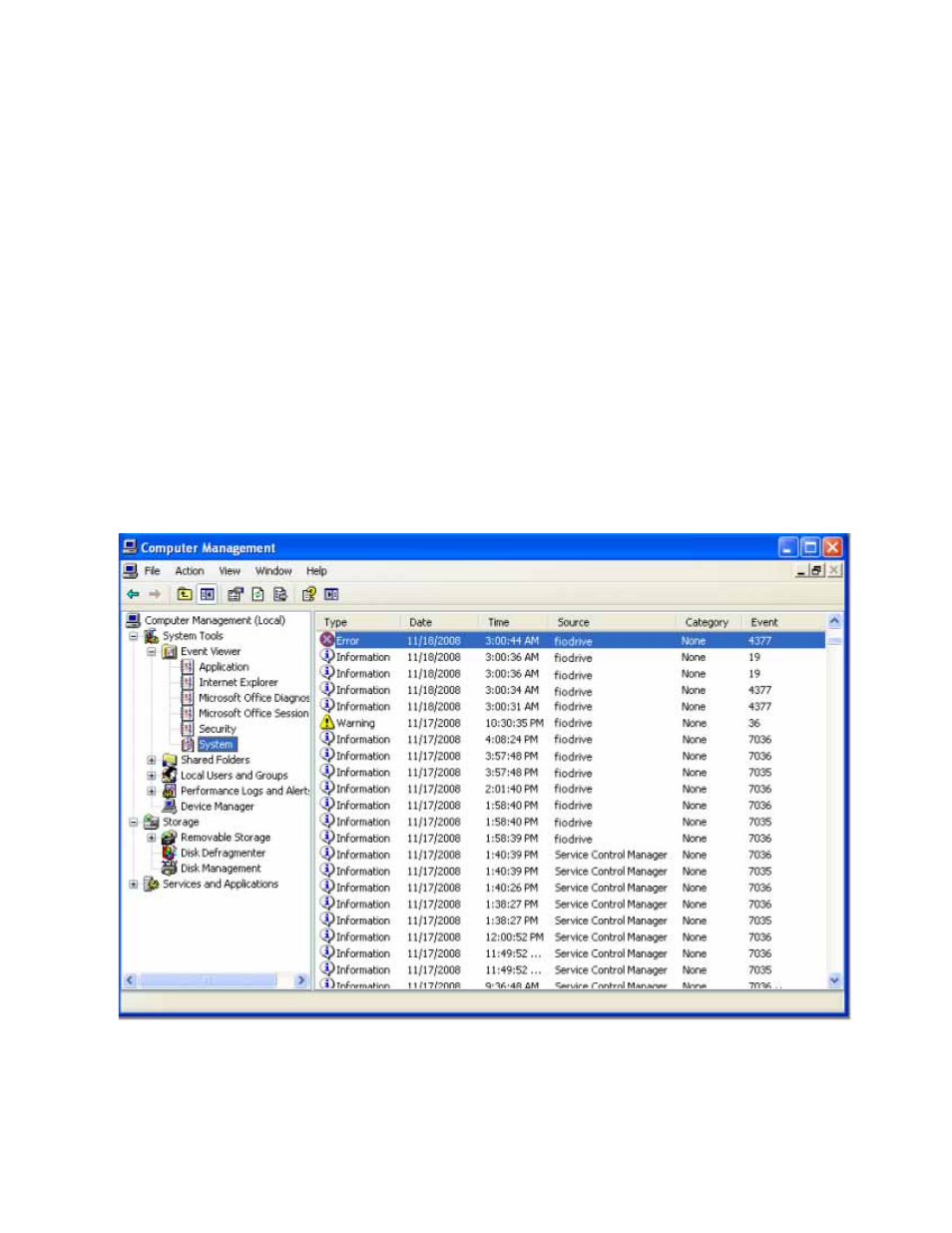The height and width of the screenshot is (1233, 952).
Task: Collapse the System Tools node
Action: pos(133,636)
